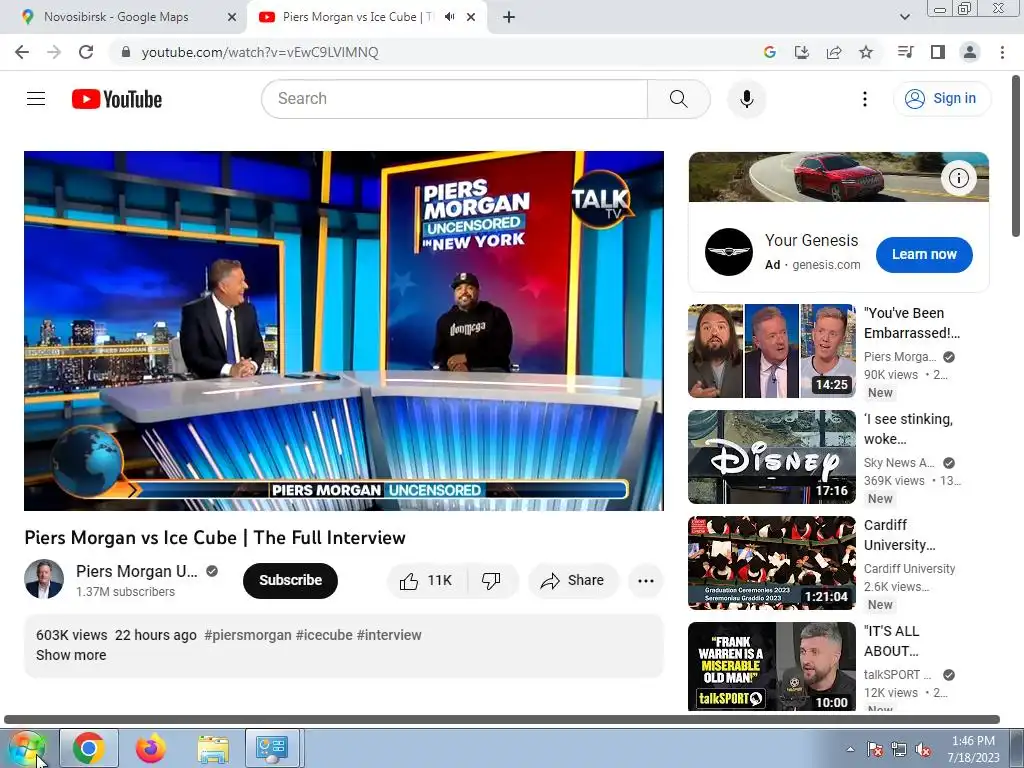
Task: Click Share button under video
Action: pyautogui.click(x=573, y=581)
